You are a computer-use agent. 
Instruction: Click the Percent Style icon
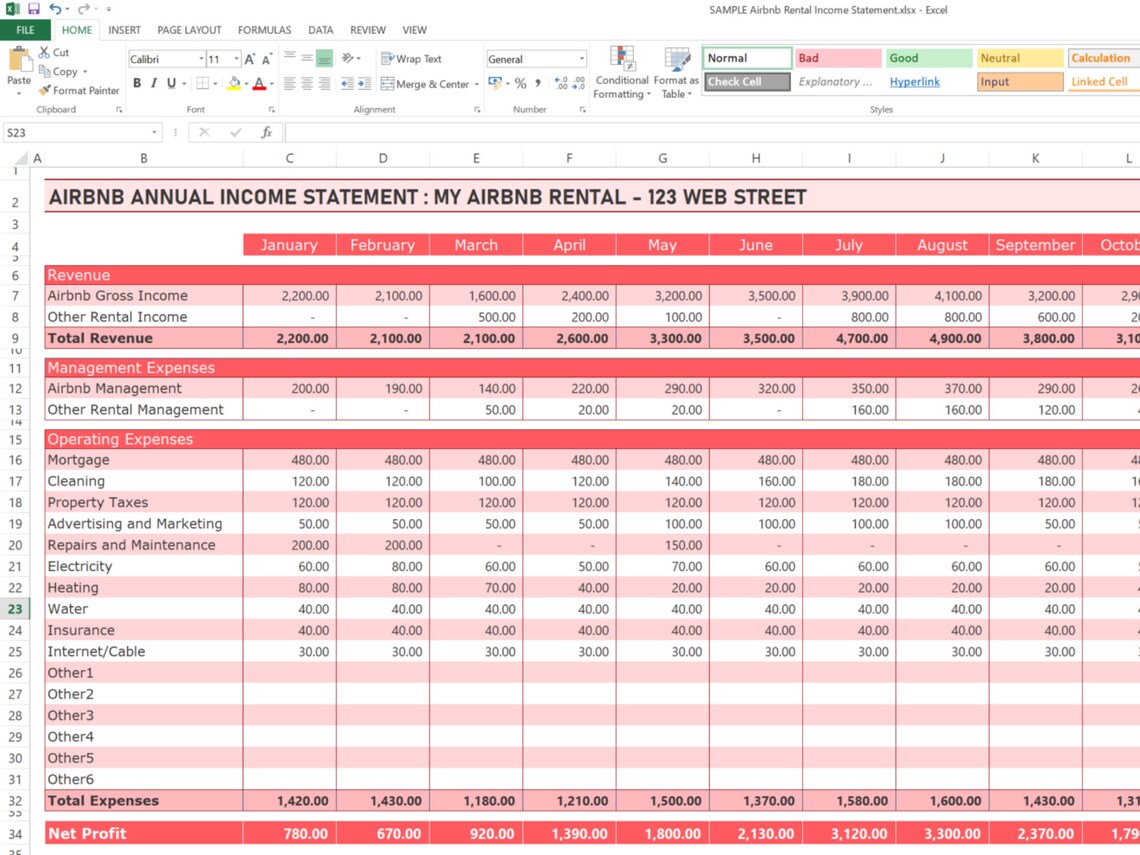click(519, 83)
